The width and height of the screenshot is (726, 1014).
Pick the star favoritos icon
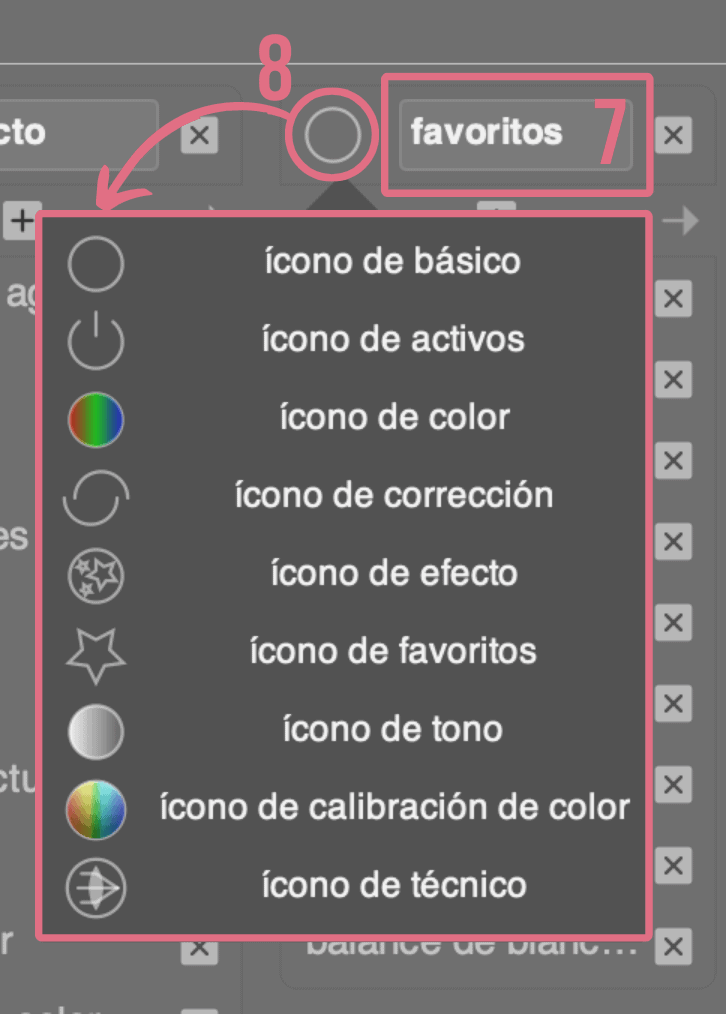point(96,654)
